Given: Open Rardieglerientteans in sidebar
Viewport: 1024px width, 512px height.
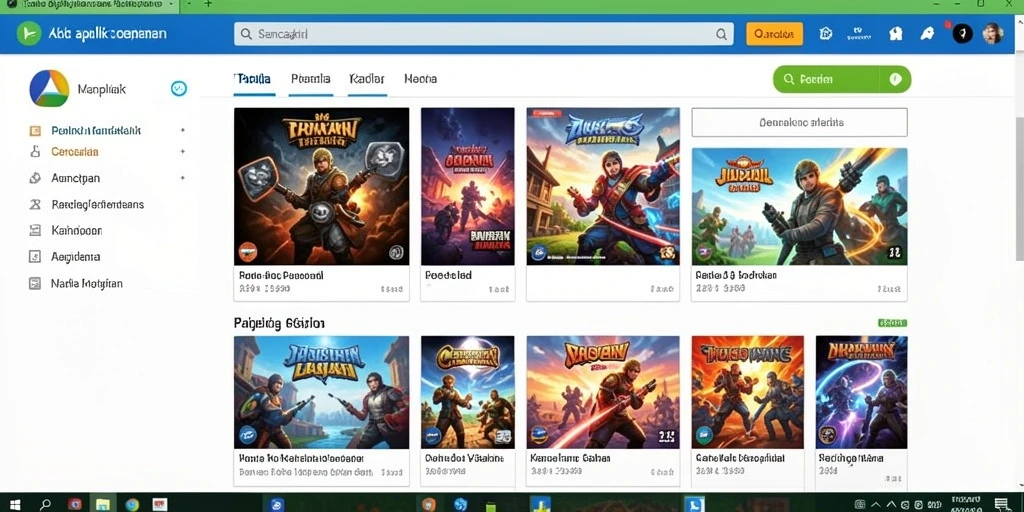Looking at the screenshot, I should pos(97,204).
